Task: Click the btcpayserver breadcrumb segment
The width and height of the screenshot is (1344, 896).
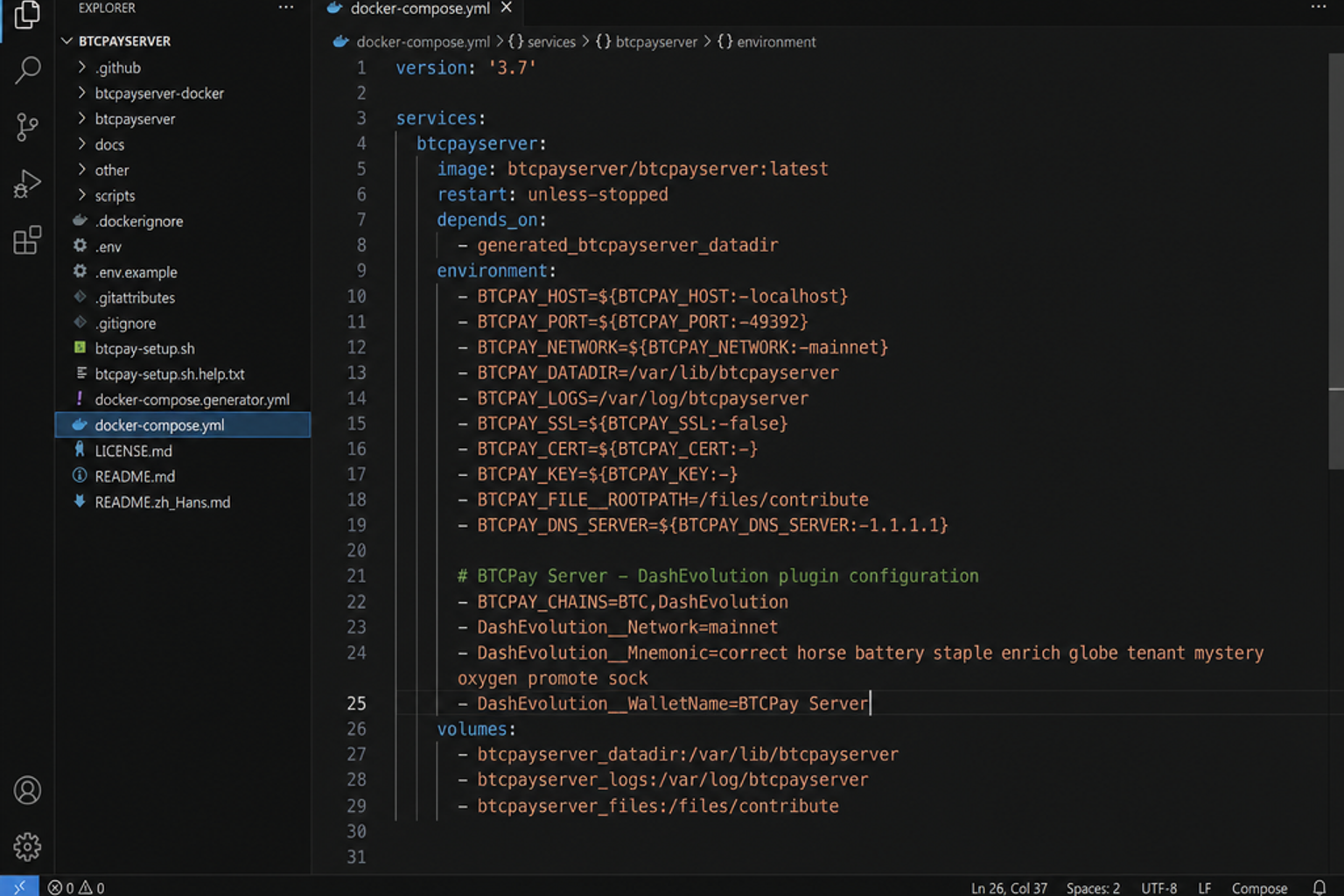Action: point(647,42)
